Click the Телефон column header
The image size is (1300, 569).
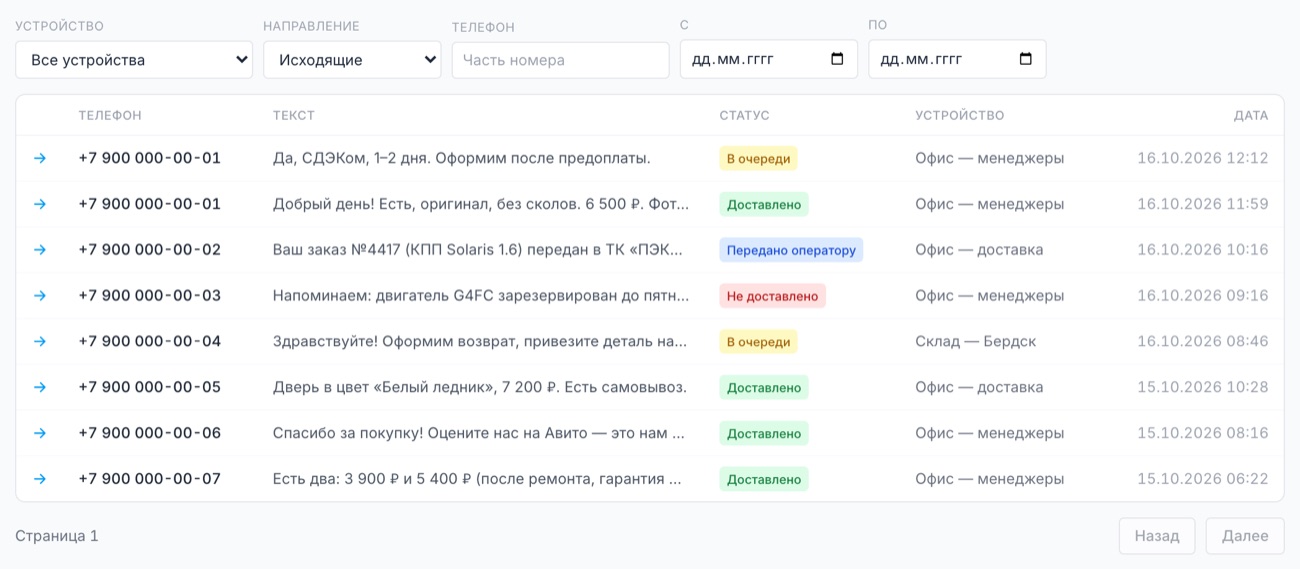(x=110, y=116)
